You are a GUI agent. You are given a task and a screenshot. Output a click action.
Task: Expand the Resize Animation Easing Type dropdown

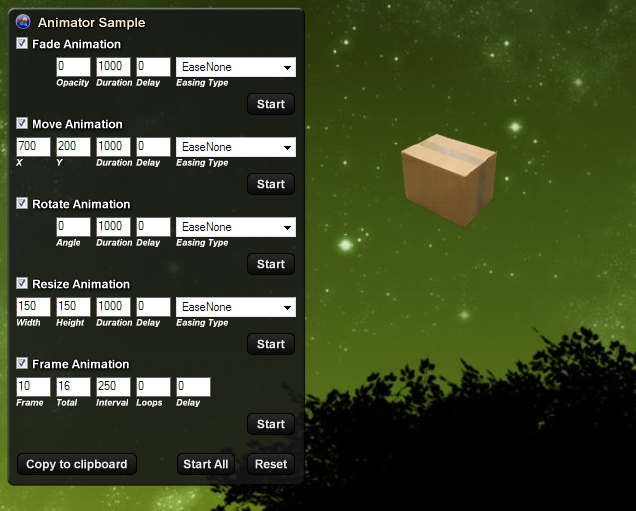pyautogui.click(x=236, y=307)
